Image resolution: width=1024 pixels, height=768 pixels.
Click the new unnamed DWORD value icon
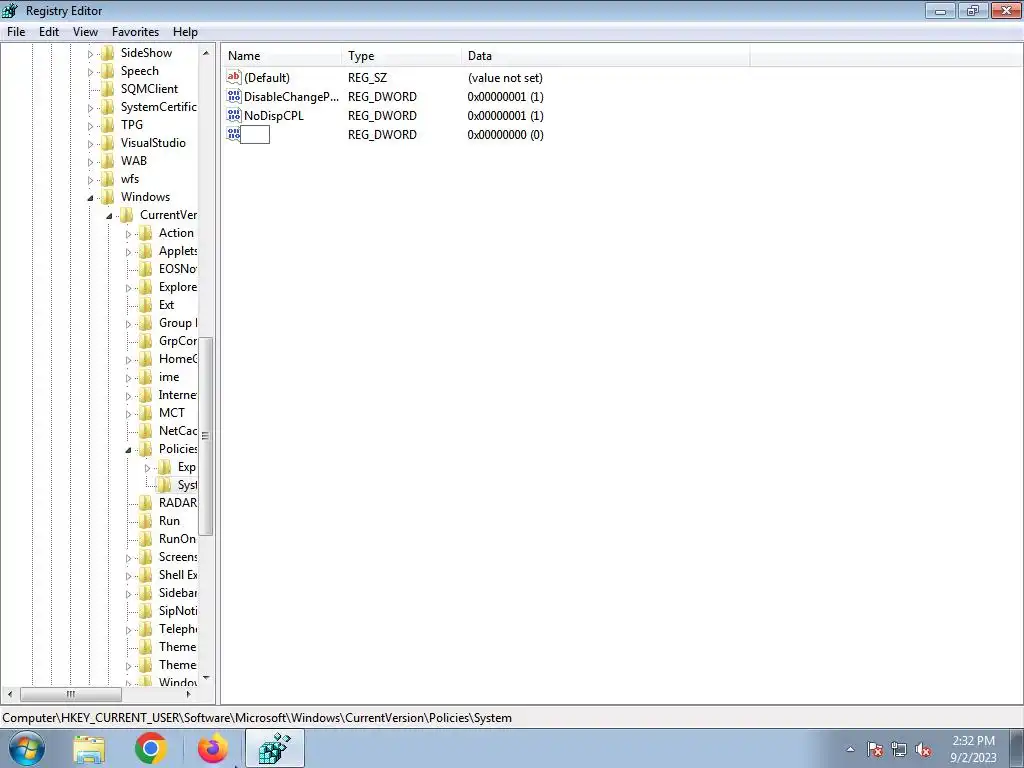tap(234, 134)
